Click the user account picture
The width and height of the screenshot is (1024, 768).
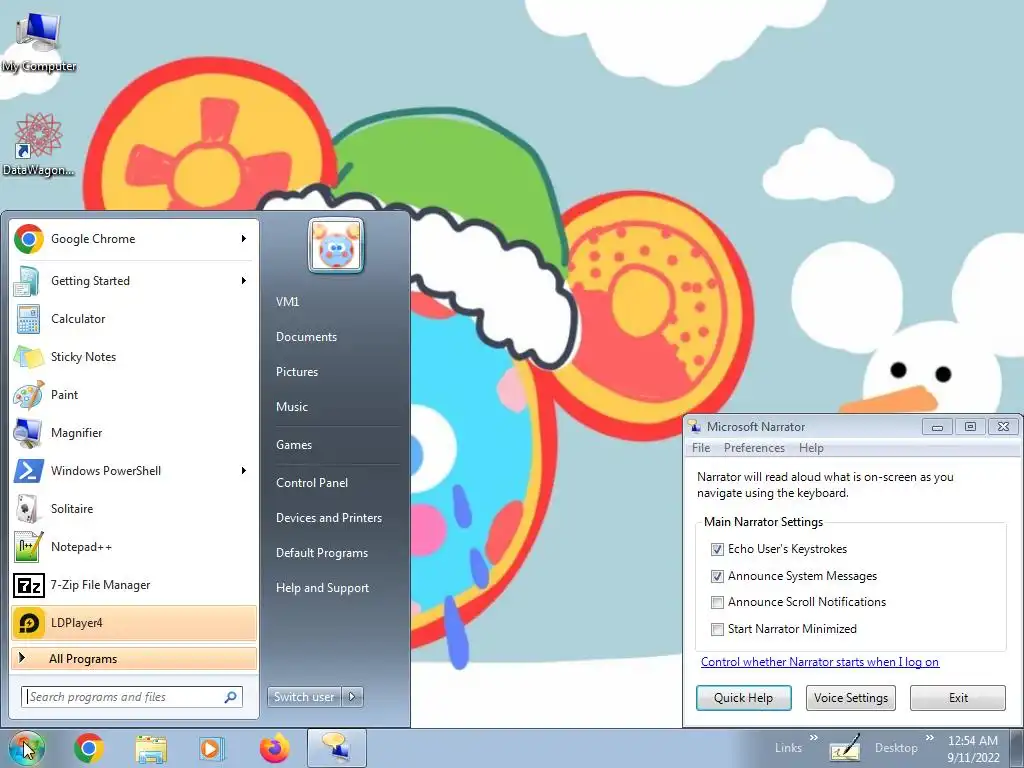tap(336, 246)
